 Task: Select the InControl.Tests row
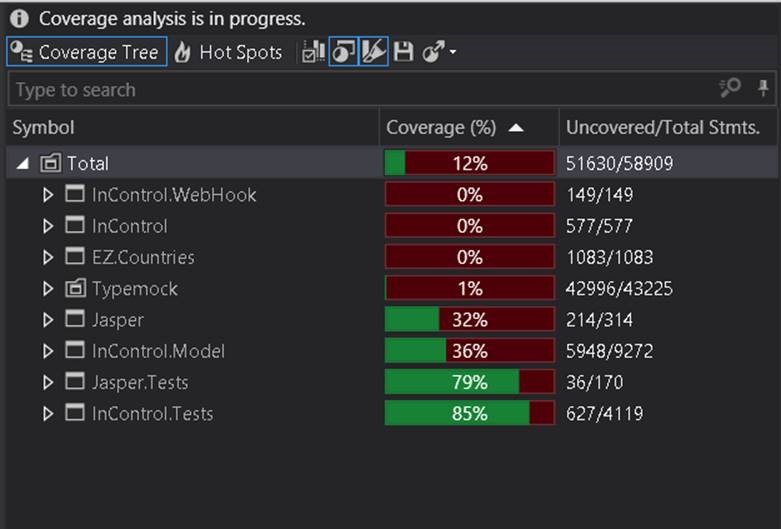point(391,414)
